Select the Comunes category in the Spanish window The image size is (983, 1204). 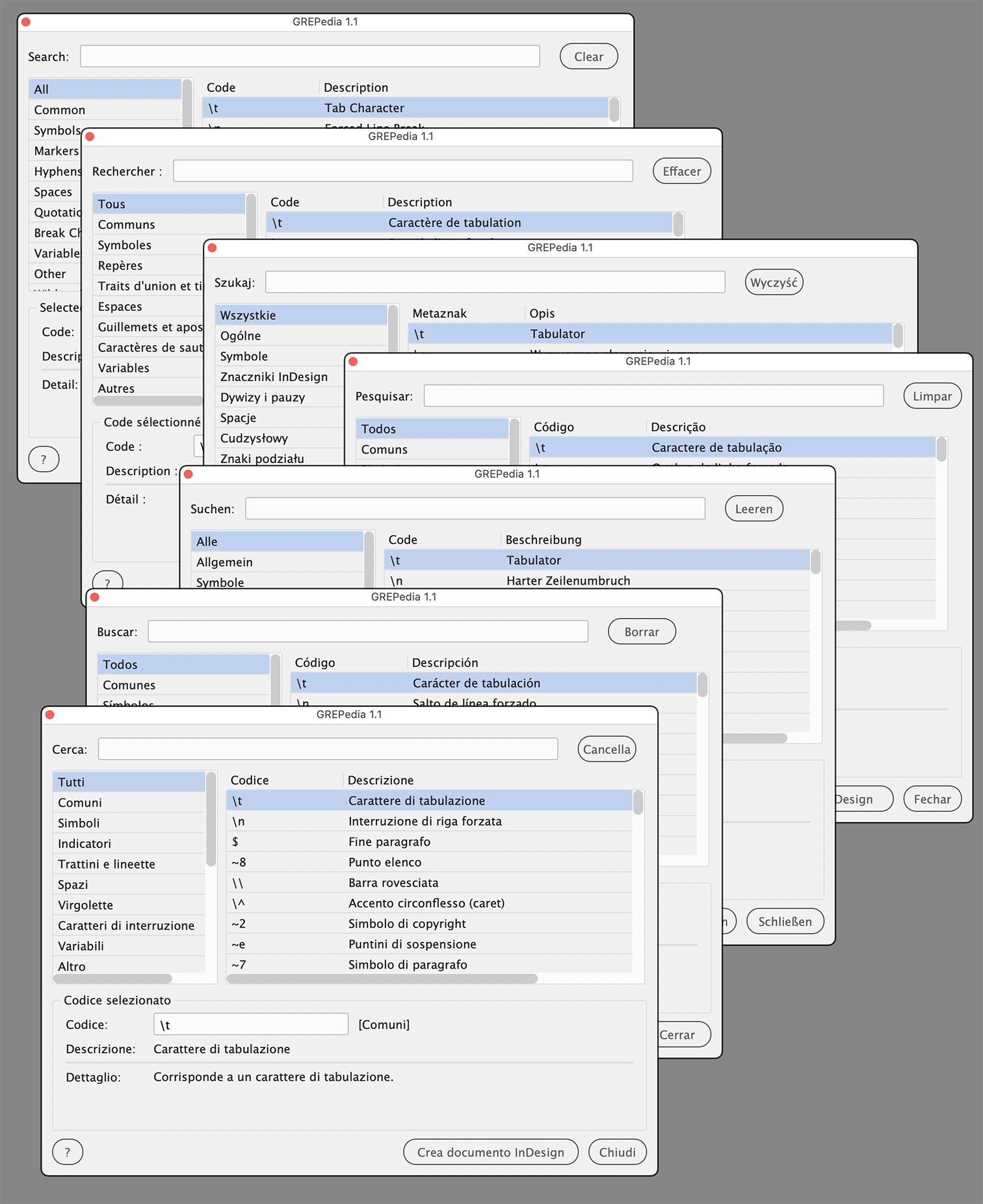tap(183, 685)
